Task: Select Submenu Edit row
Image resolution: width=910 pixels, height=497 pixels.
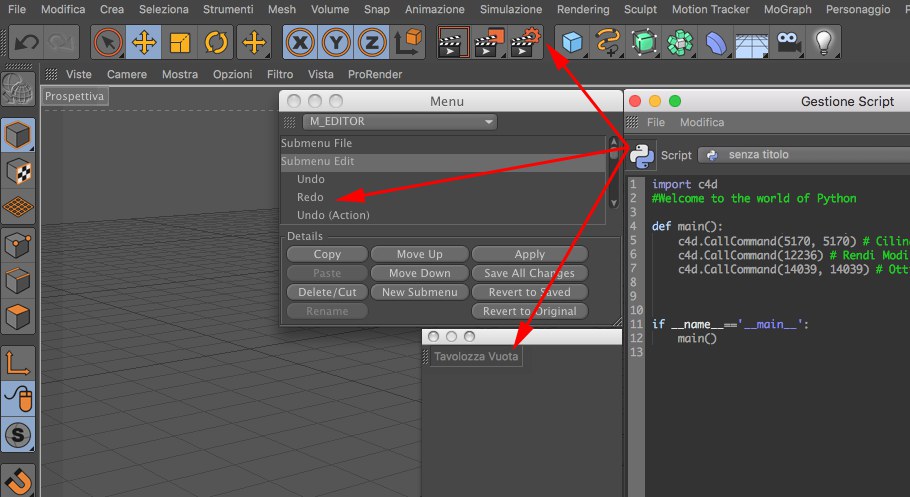Action: [x=443, y=161]
